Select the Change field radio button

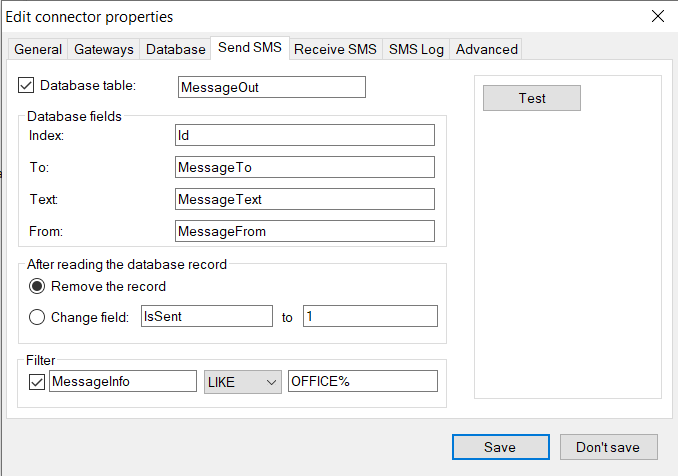tap(37, 317)
